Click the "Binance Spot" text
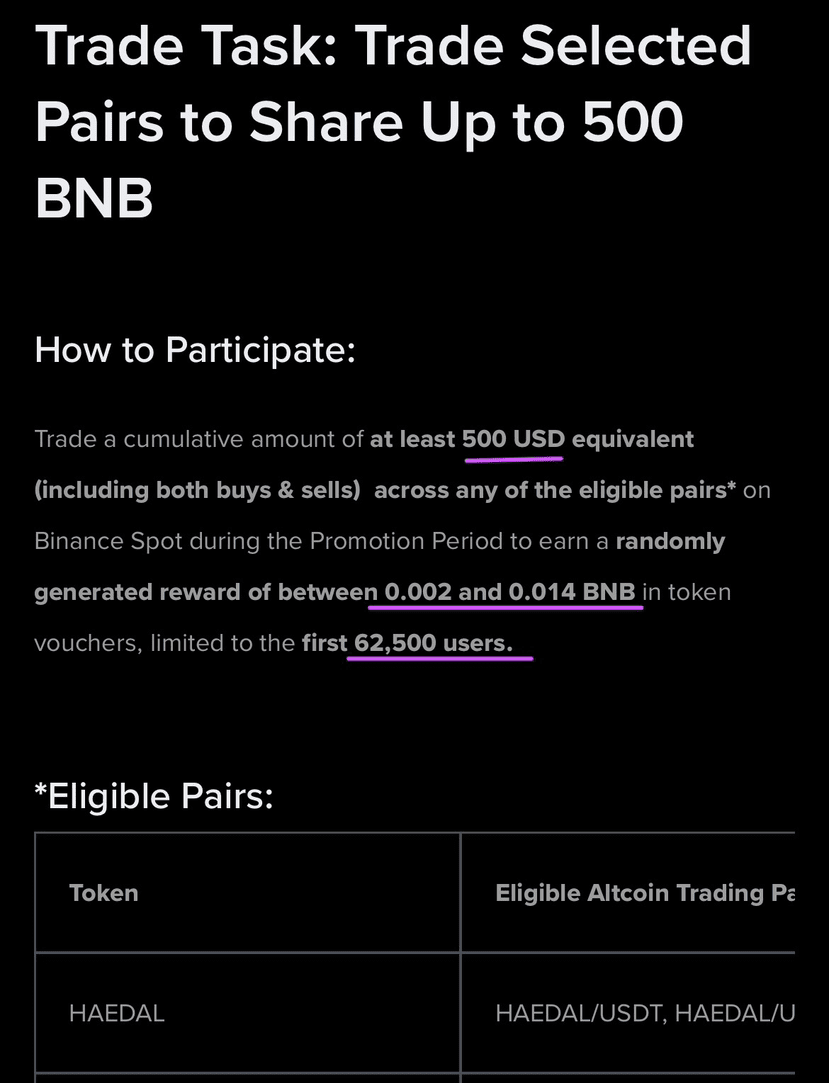The image size is (829, 1083). [108, 542]
